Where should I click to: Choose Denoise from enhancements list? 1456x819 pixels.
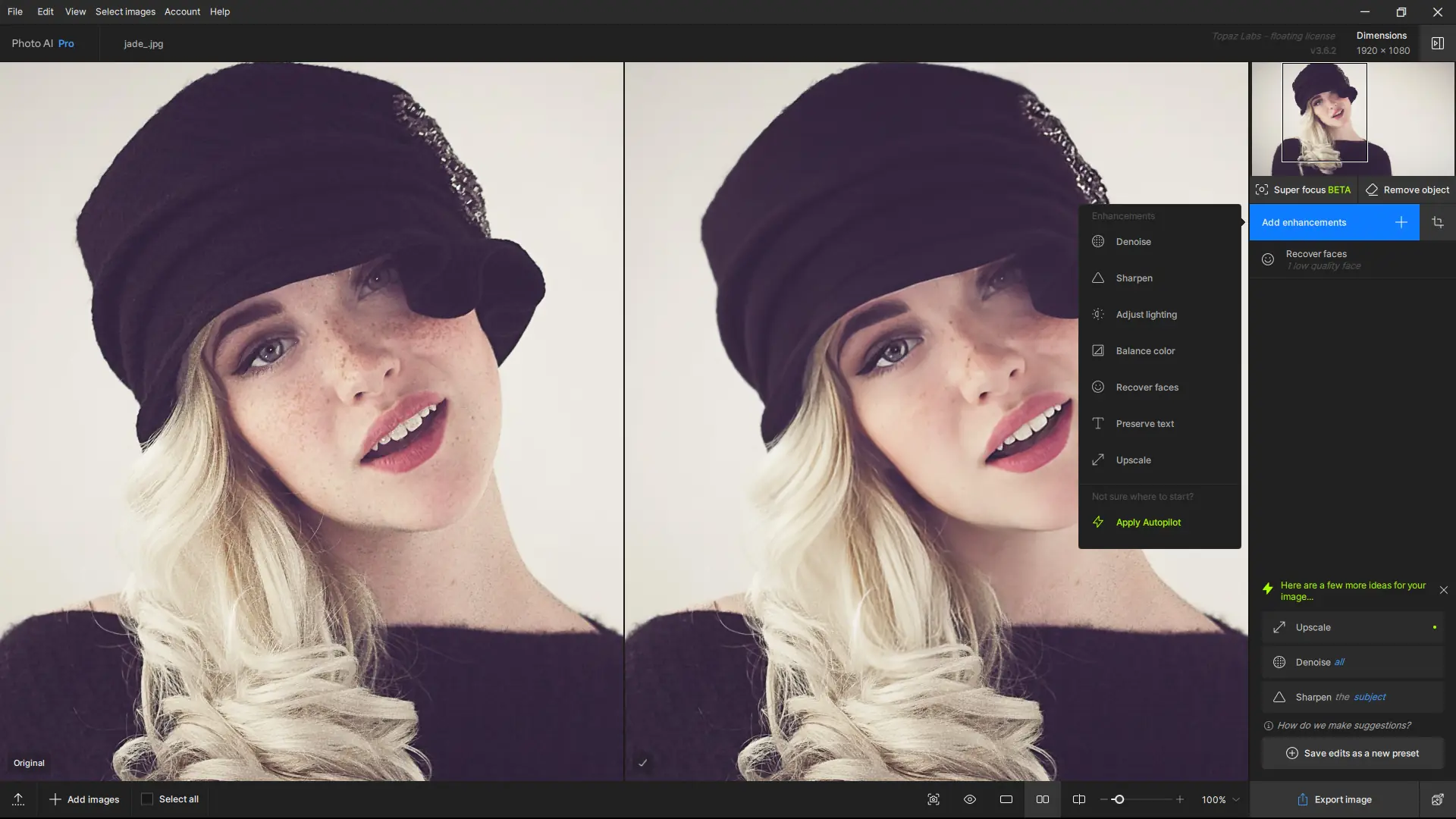click(x=1133, y=242)
